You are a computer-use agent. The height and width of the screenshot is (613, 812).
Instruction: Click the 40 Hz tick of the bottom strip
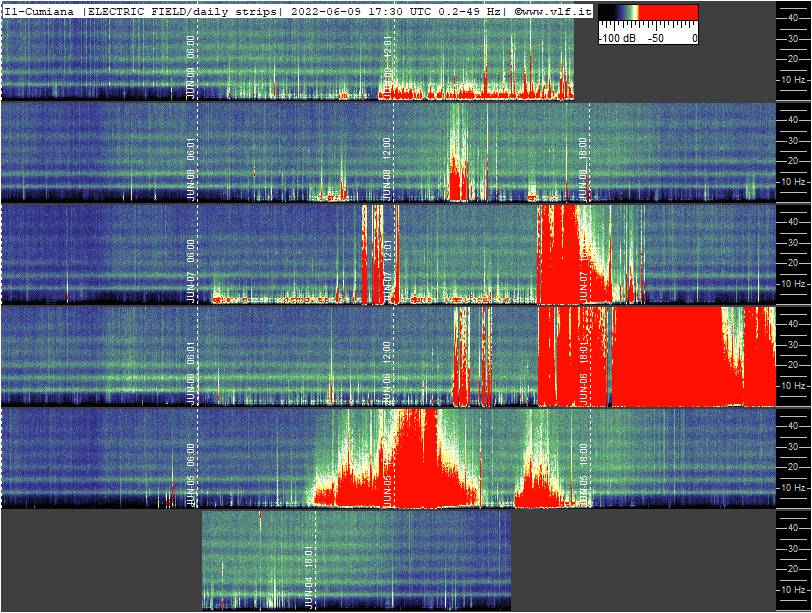click(x=792, y=525)
